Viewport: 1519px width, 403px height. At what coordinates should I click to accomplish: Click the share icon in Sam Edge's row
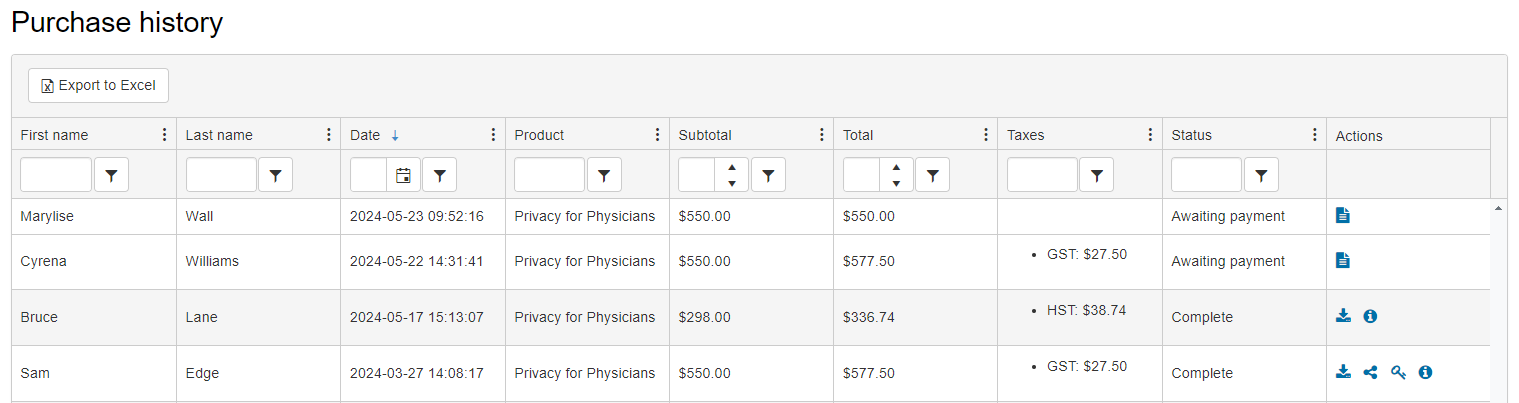point(1370,372)
